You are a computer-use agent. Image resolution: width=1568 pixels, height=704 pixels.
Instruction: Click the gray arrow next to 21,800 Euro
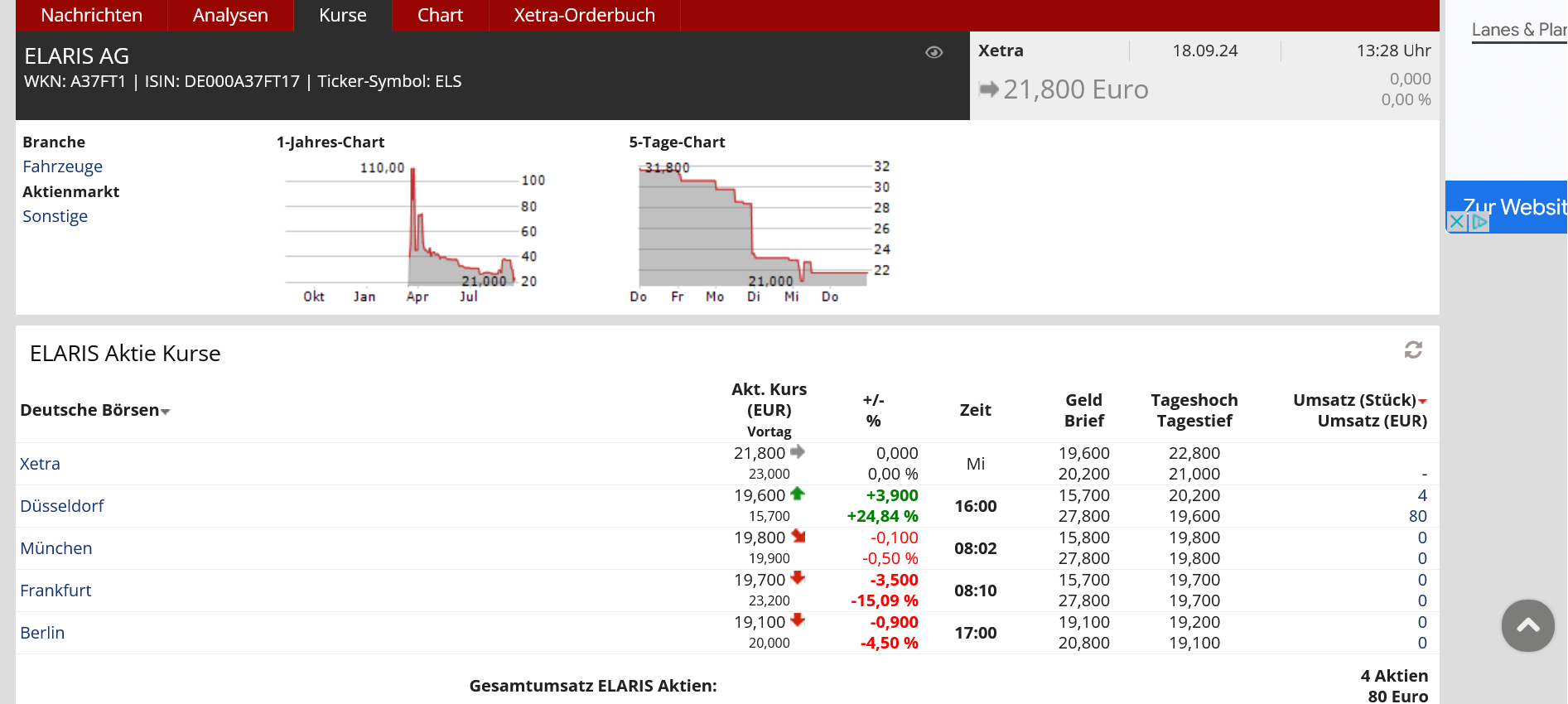(988, 89)
